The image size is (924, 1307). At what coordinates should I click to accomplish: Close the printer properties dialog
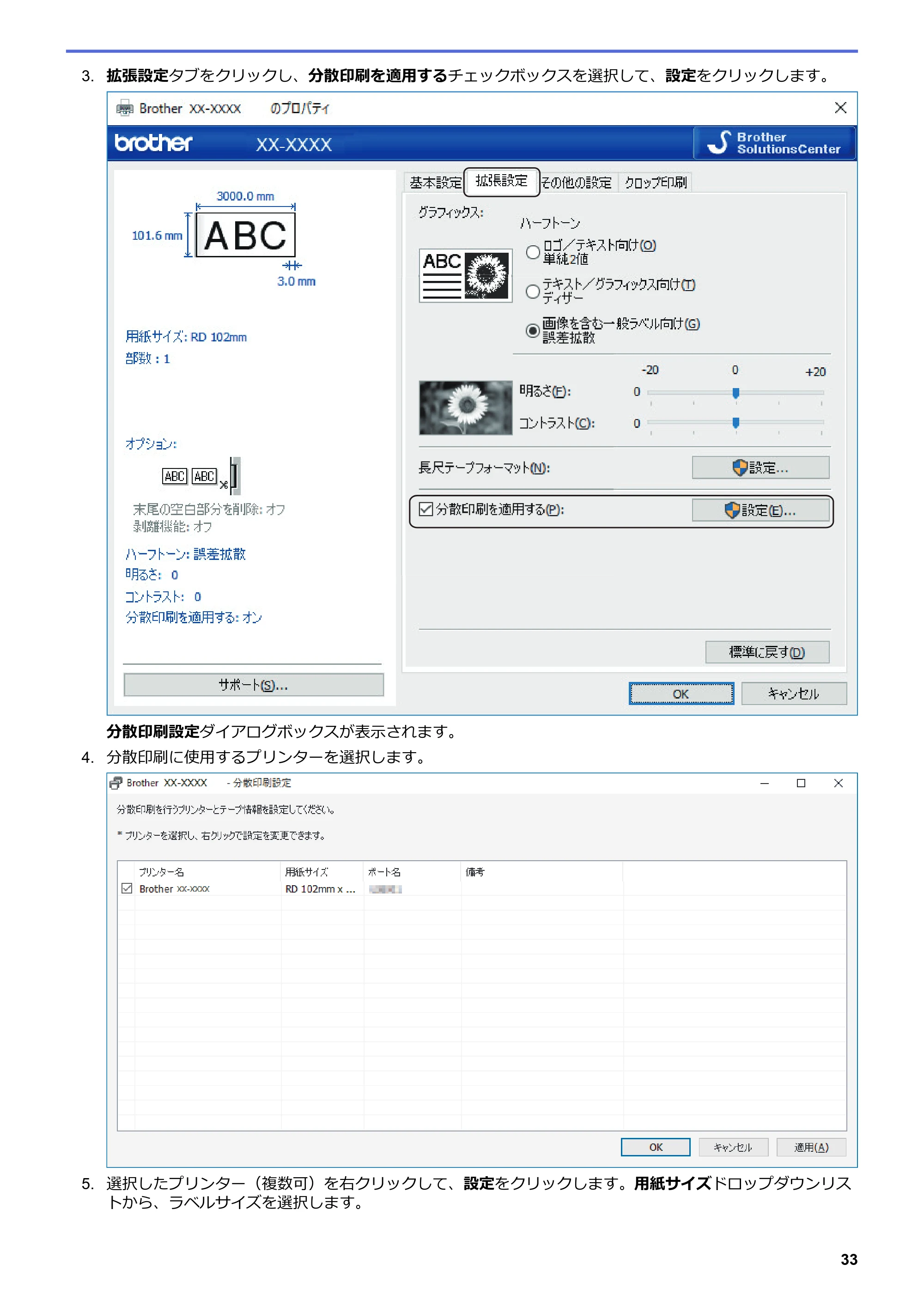pos(840,108)
